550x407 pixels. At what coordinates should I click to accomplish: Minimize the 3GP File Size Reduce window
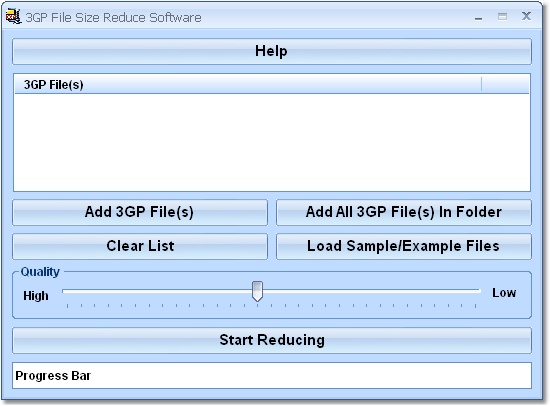478,17
